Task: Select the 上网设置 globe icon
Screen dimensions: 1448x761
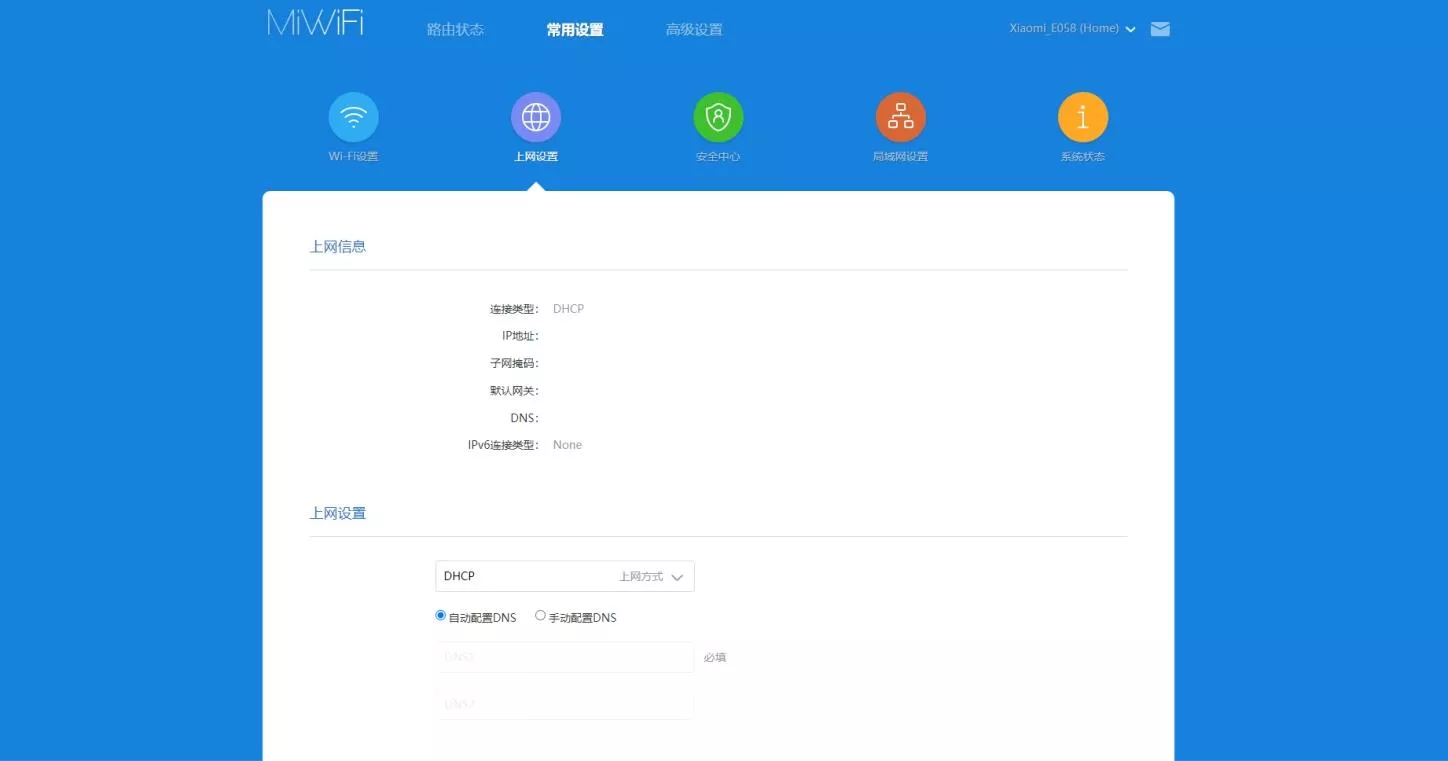Action: click(536, 117)
